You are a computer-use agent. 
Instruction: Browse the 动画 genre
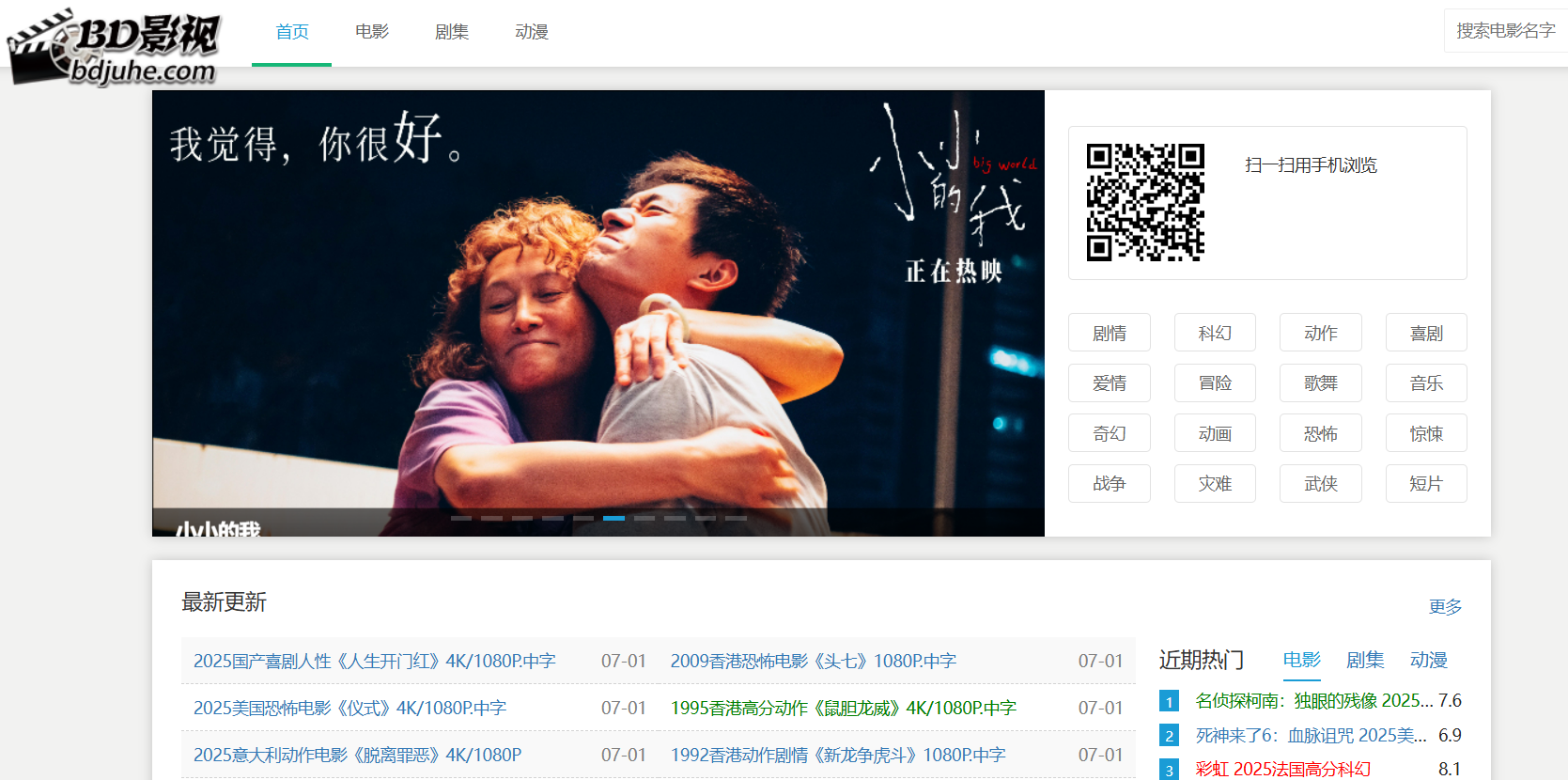point(1215,433)
